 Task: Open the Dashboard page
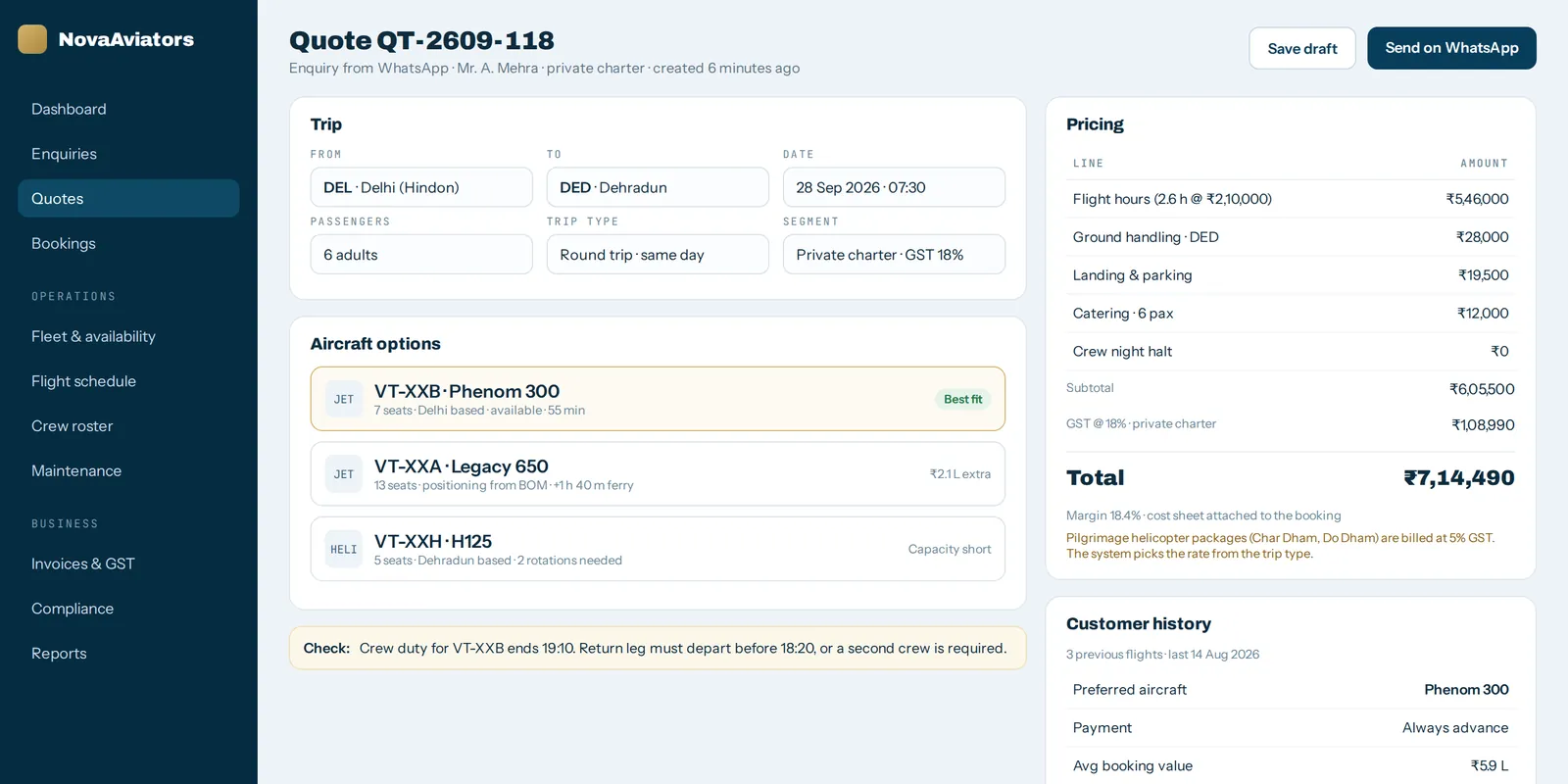[x=128, y=109]
